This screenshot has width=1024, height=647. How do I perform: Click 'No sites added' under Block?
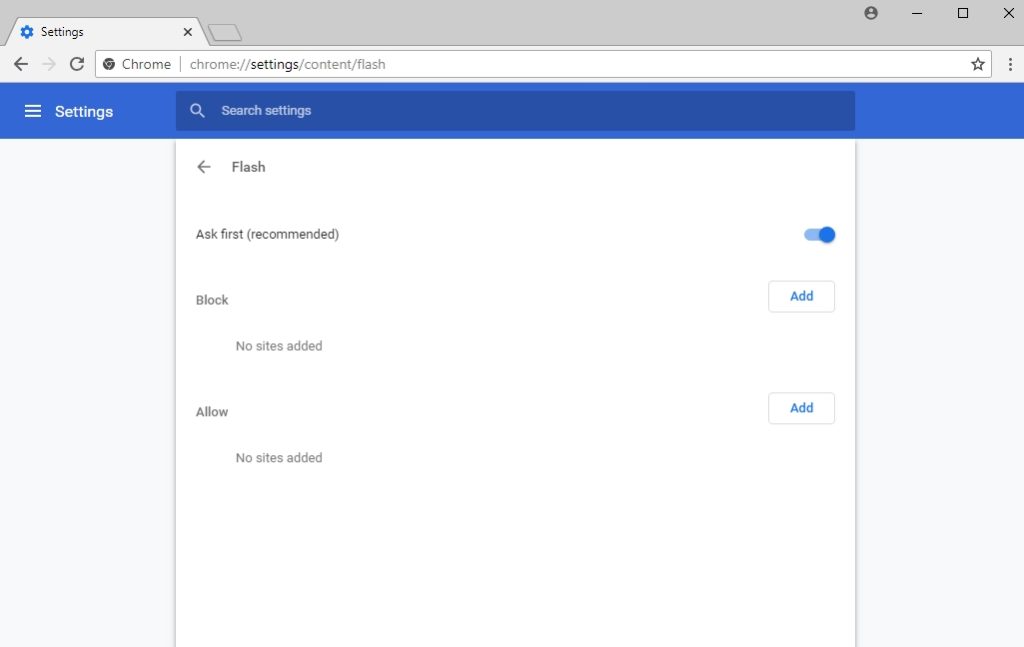click(278, 345)
